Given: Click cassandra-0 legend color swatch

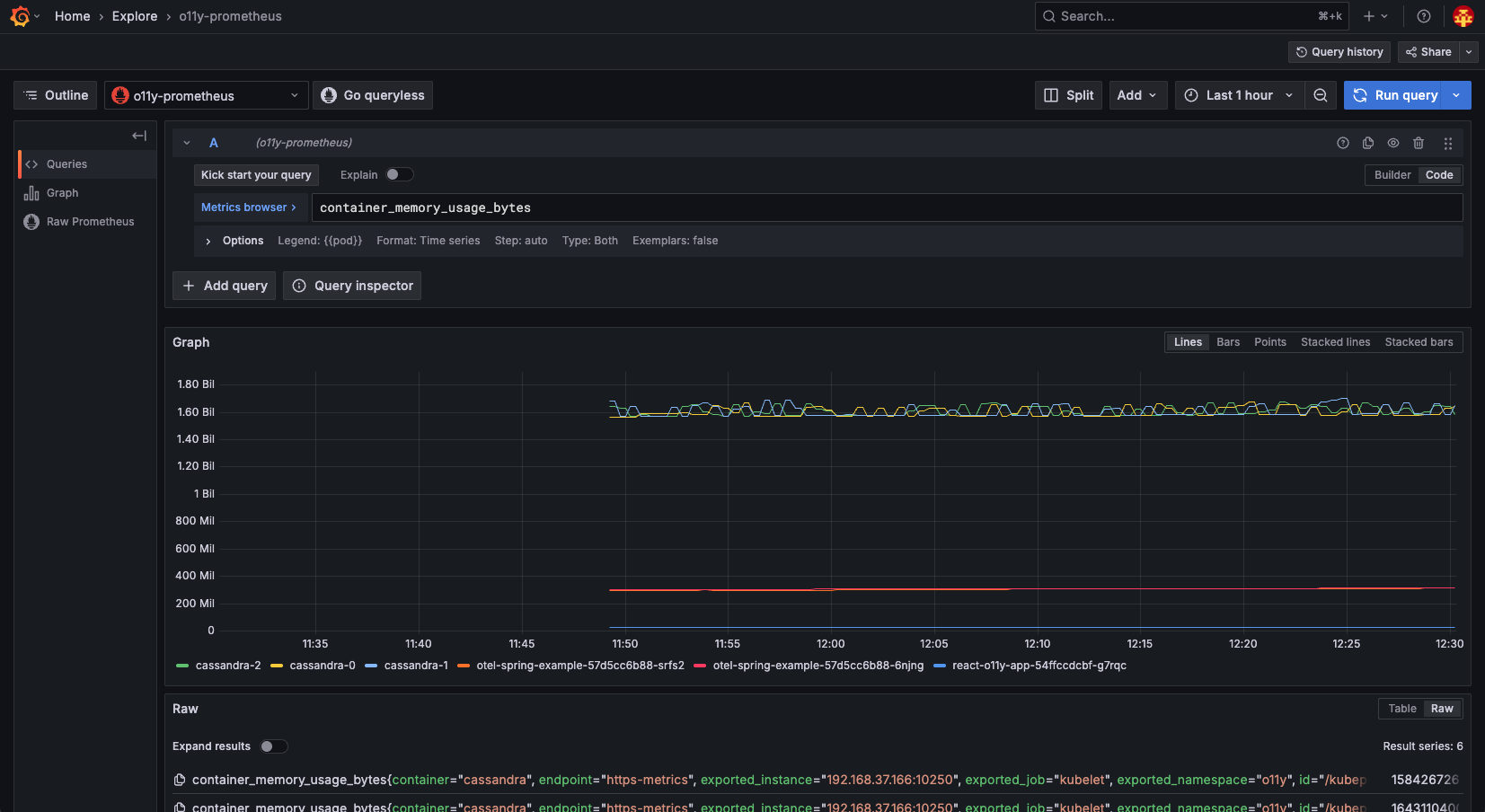Looking at the screenshot, I should (277, 666).
